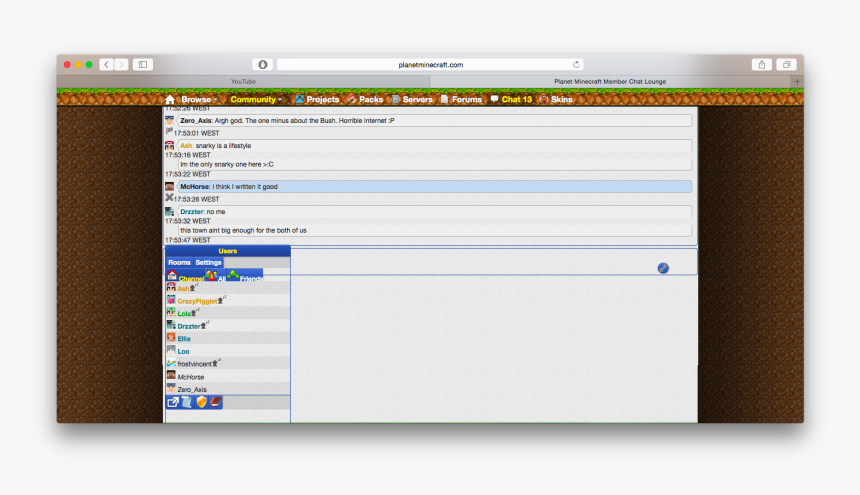Click McHorse name in highlighted message
This screenshot has width=860, height=495.
pos(195,187)
